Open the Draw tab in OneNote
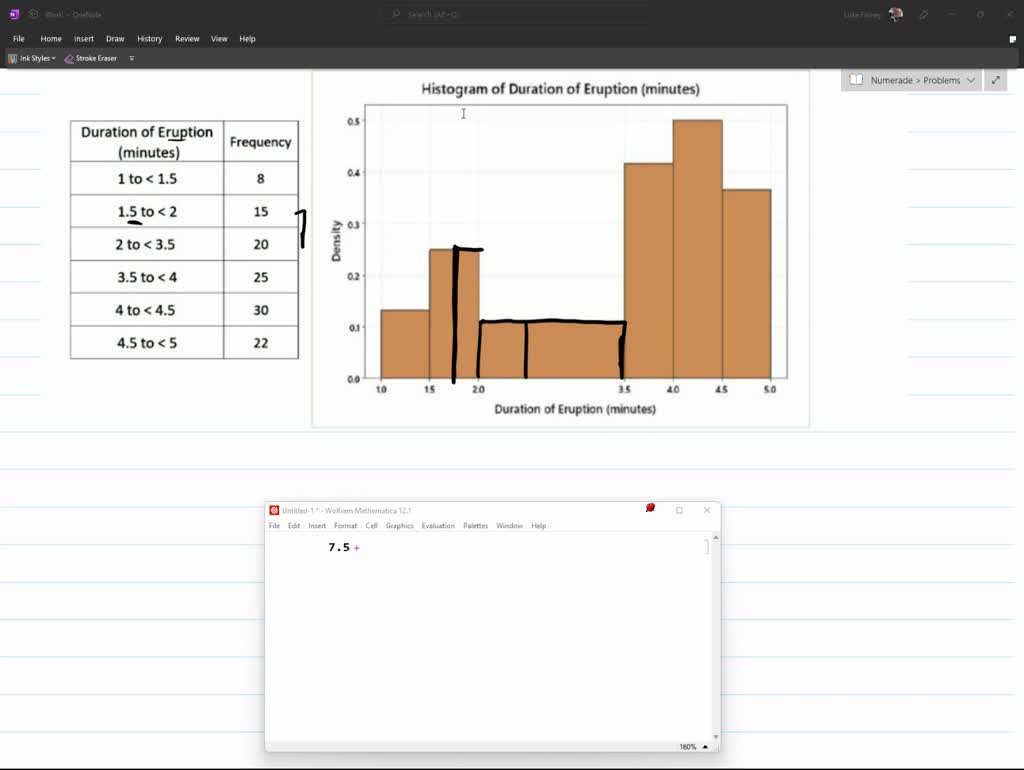This screenshot has height=770, width=1024. [115, 39]
